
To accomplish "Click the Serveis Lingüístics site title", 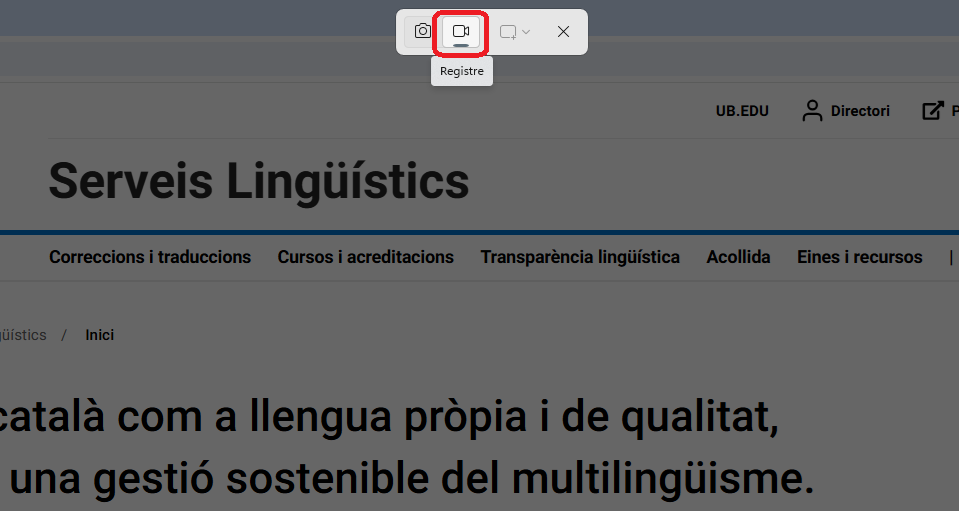I will pyautogui.click(x=259, y=182).
